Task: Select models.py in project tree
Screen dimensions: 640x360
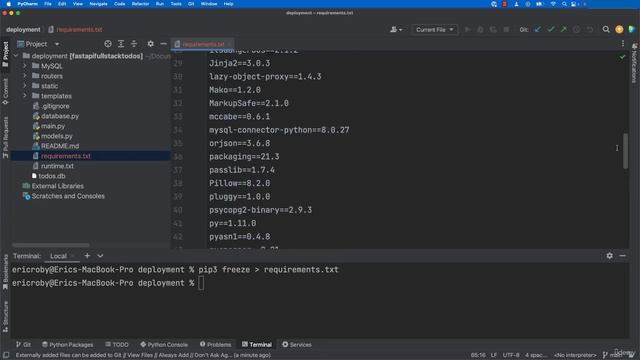Action: [x=56, y=136]
